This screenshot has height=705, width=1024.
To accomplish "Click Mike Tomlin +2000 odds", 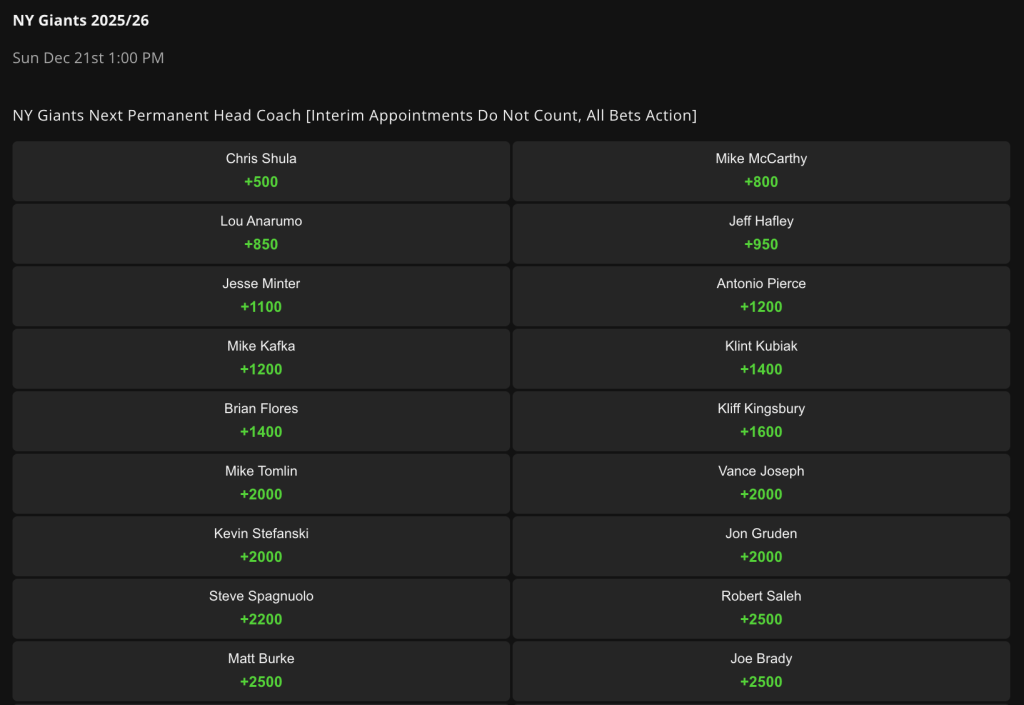I will 261,483.
